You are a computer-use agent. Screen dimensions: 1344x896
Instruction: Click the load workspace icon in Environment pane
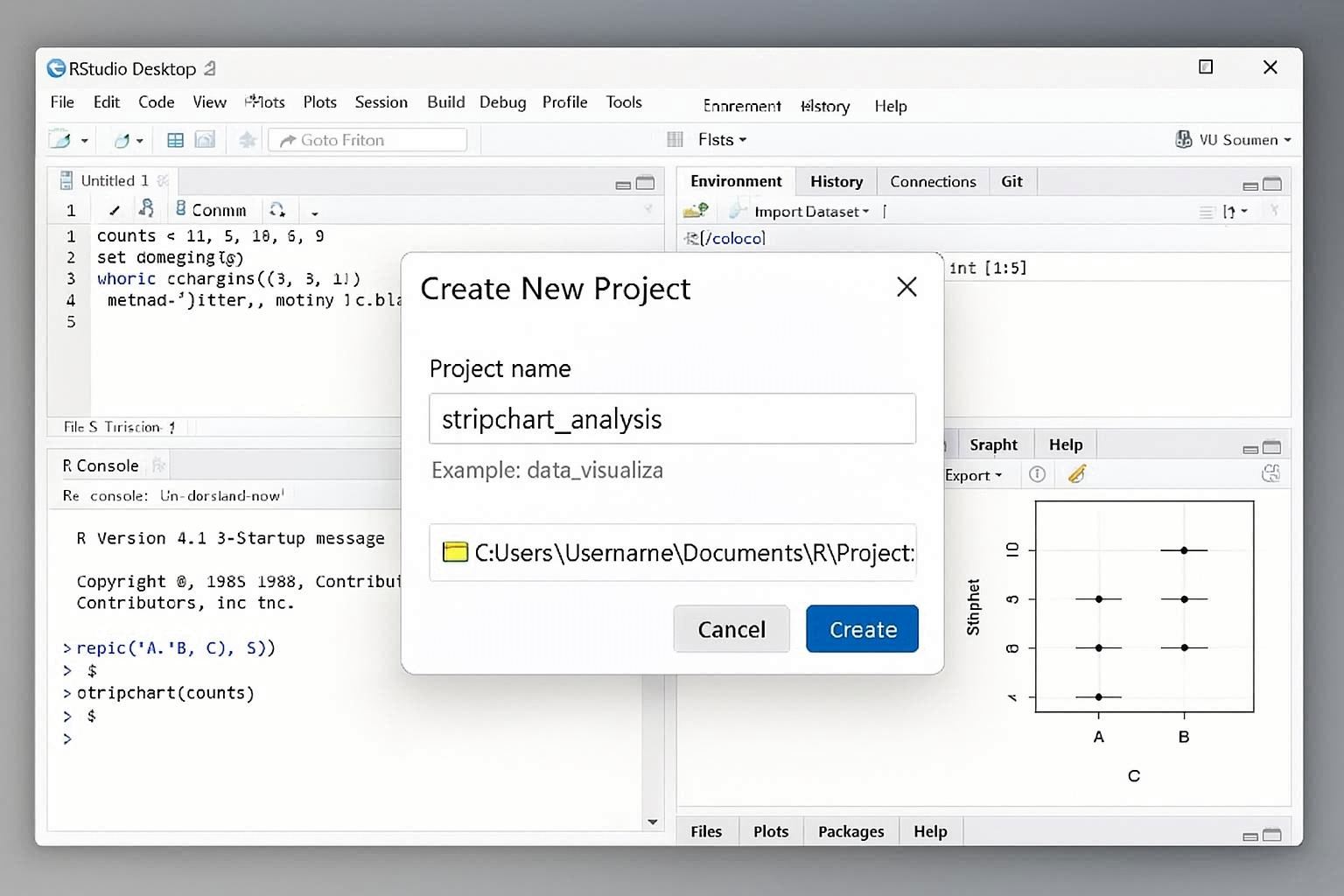click(696, 210)
